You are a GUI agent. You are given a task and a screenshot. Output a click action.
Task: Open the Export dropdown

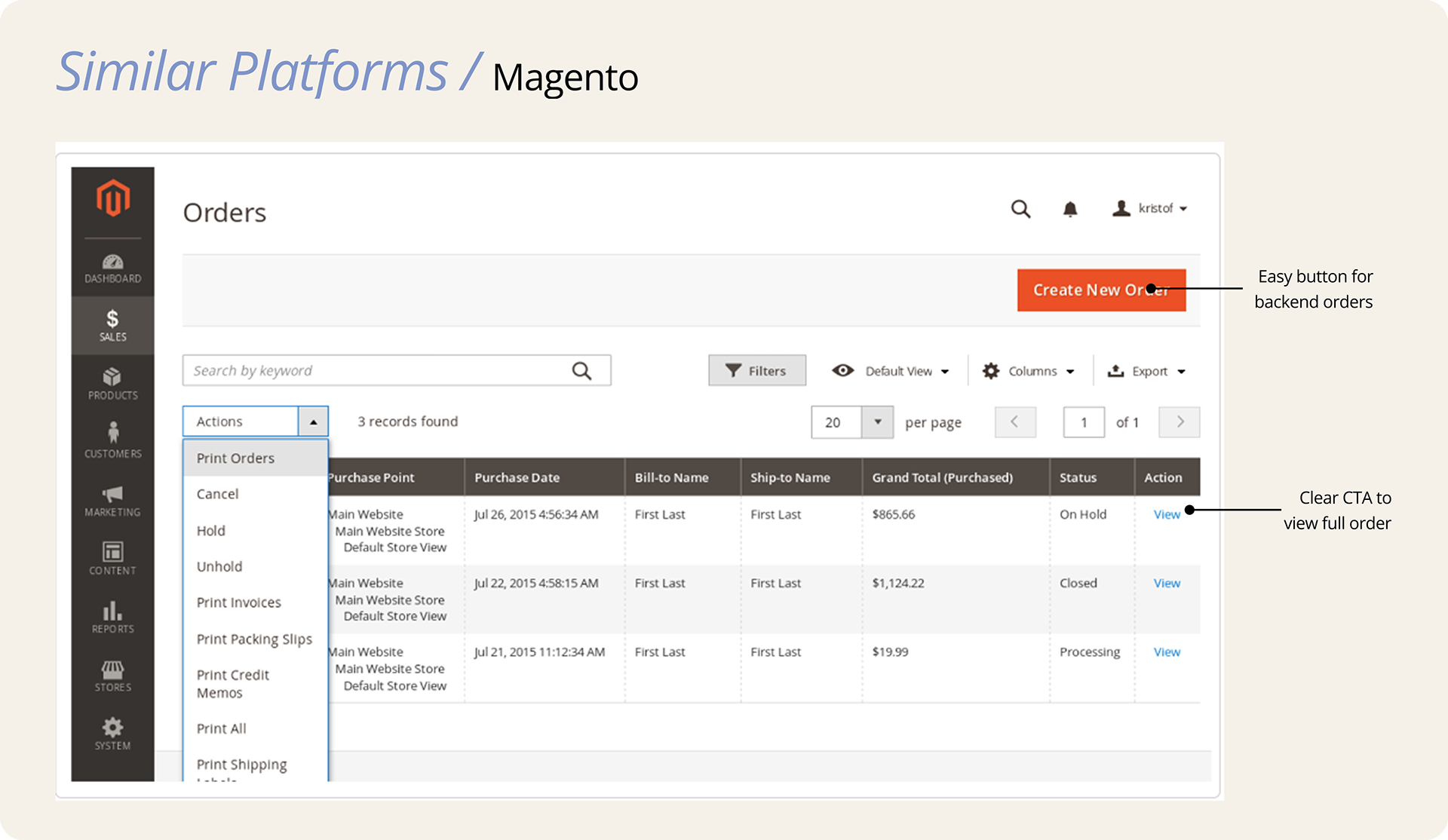tap(1146, 371)
